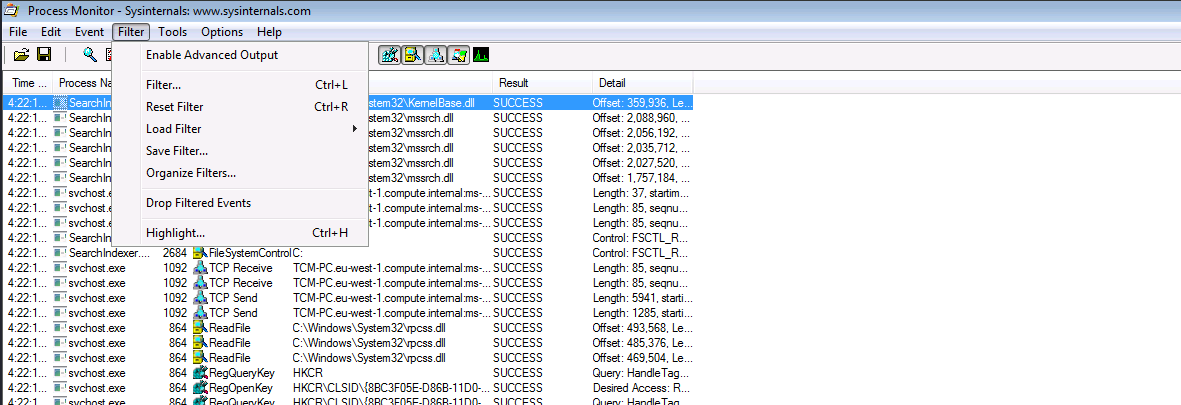Select Enable Advanced Output menu item
The width and height of the screenshot is (1181, 405).
pos(212,55)
